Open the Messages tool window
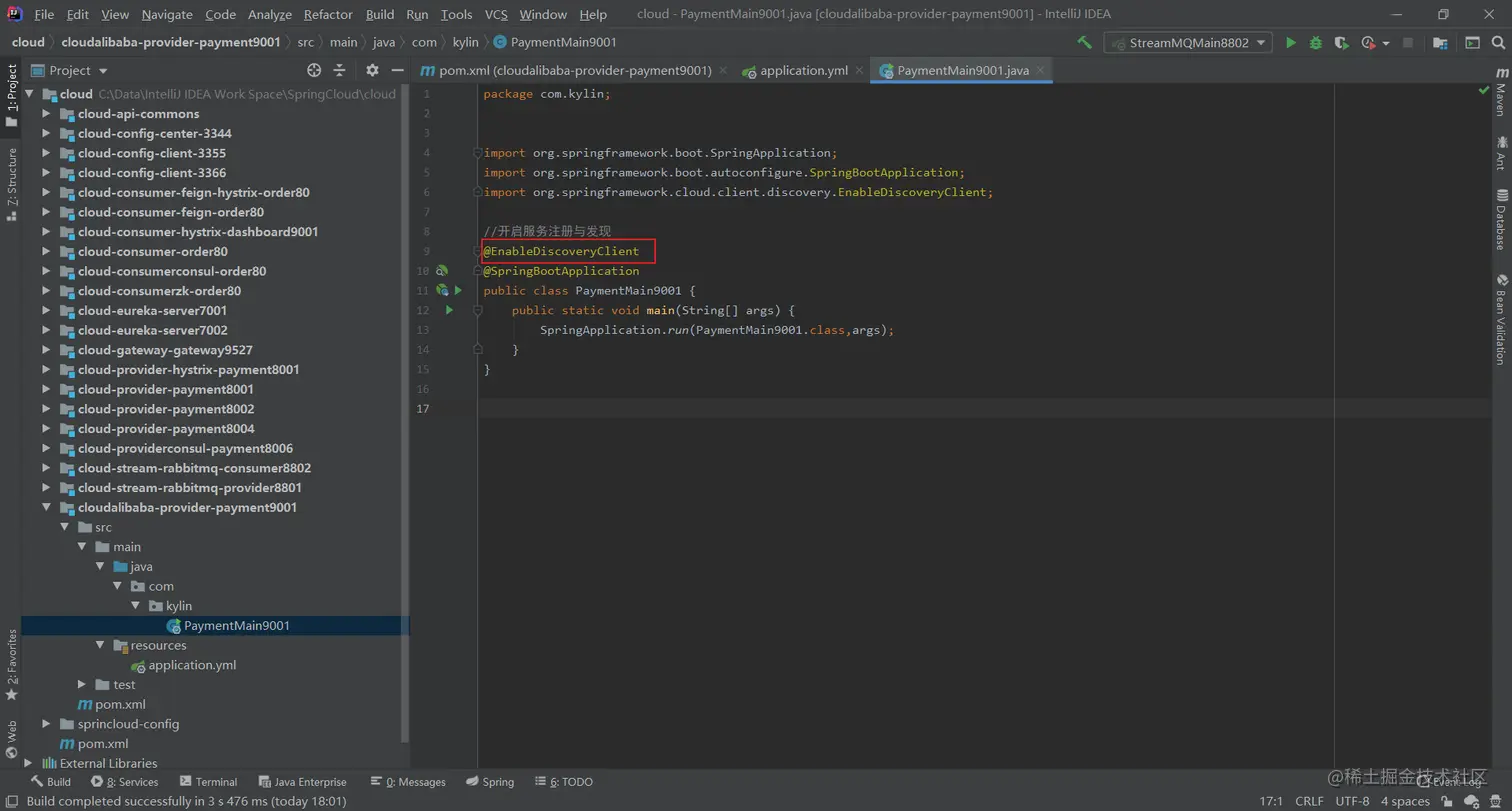 pos(407,782)
